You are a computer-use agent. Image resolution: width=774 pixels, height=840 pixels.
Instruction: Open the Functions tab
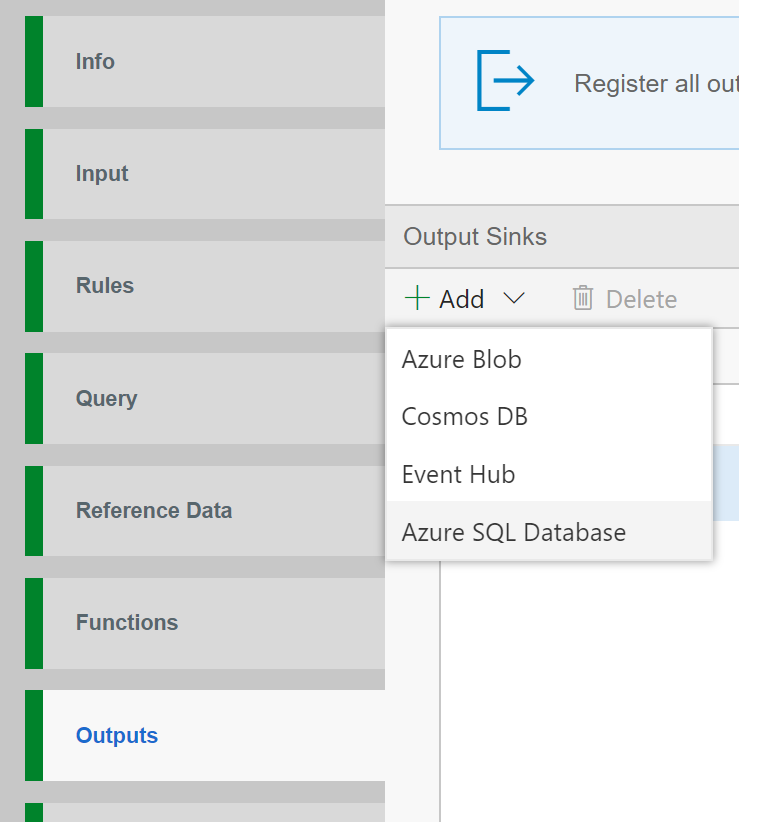(x=127, y=622)
